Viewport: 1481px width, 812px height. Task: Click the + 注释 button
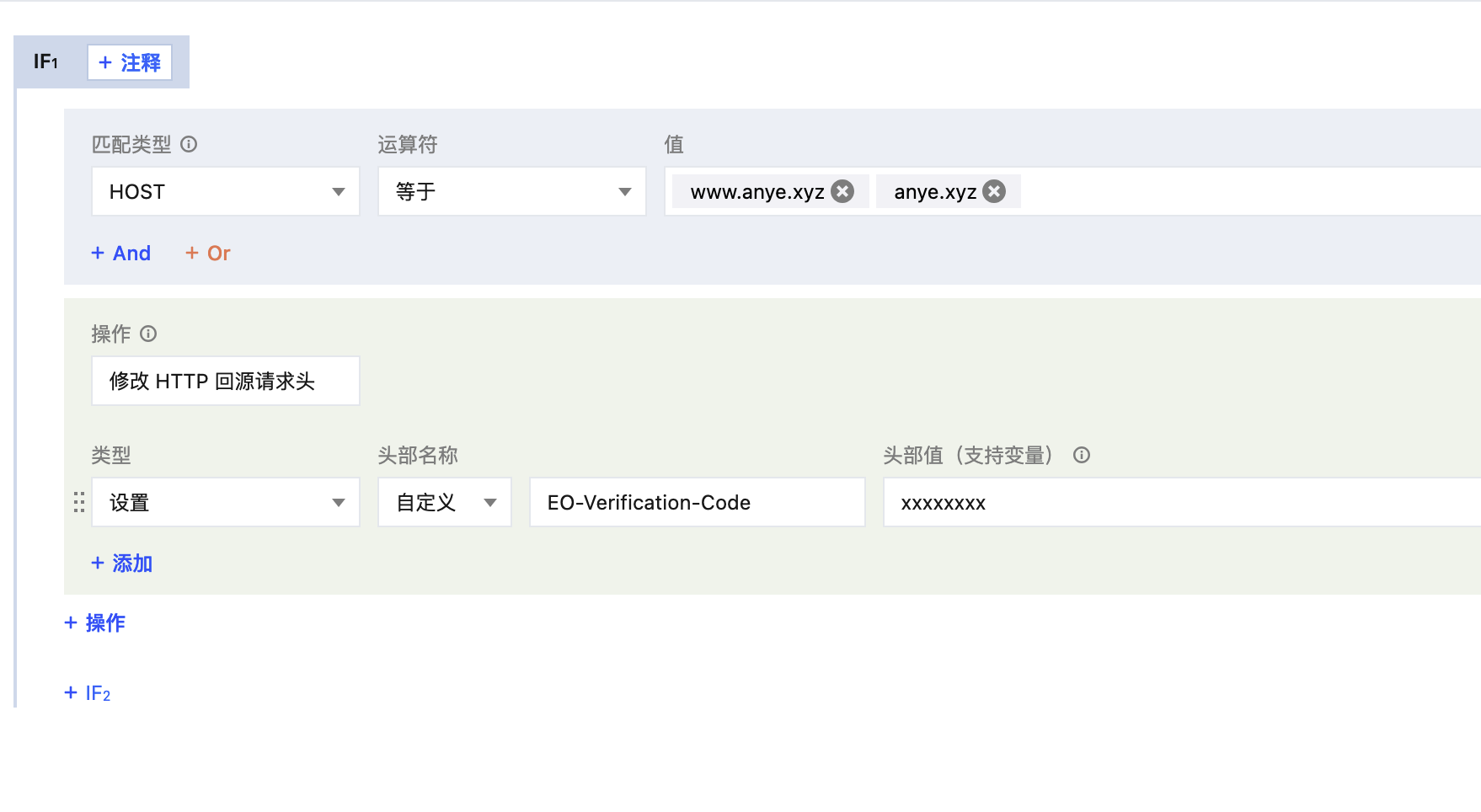tap(130, 62)
